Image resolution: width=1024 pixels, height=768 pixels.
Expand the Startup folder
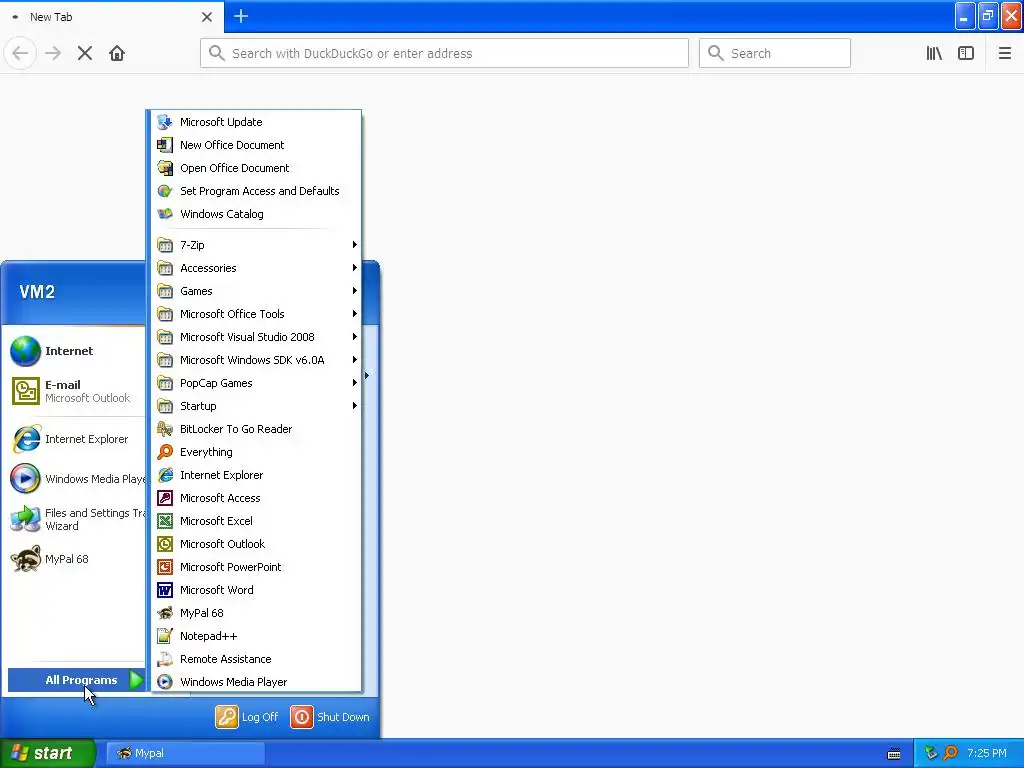[256, 406]
